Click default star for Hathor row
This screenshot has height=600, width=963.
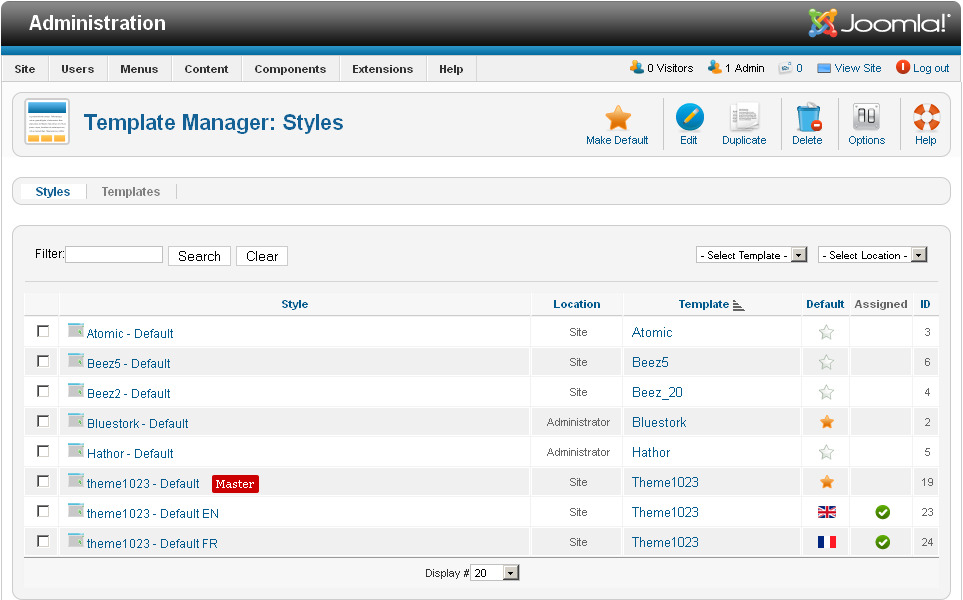point(827,452)
